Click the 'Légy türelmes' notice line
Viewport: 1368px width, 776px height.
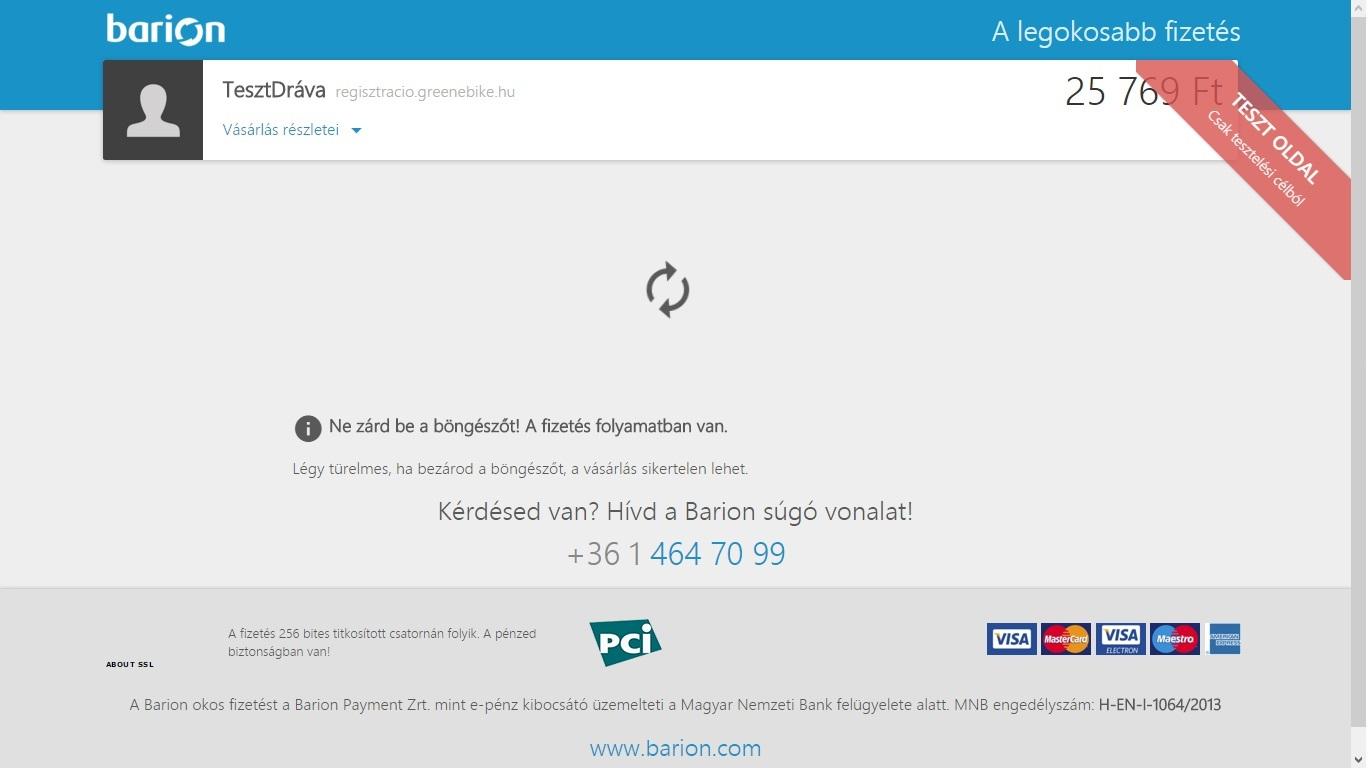[x=520, y=468]
